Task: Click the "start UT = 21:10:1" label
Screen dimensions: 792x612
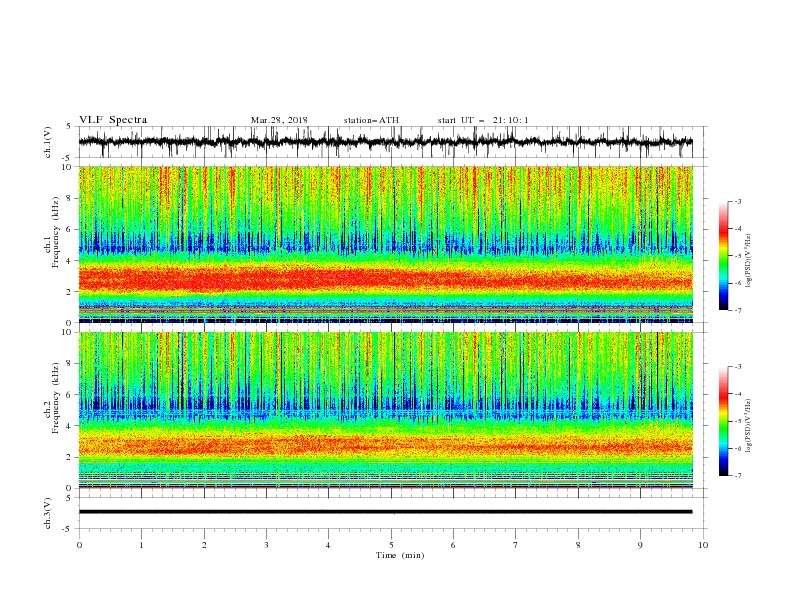Action: click(483, 120)
